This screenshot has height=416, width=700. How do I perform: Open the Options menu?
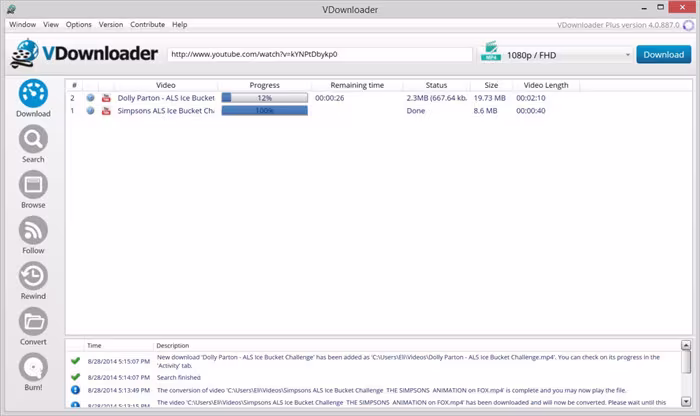[79, 25]
